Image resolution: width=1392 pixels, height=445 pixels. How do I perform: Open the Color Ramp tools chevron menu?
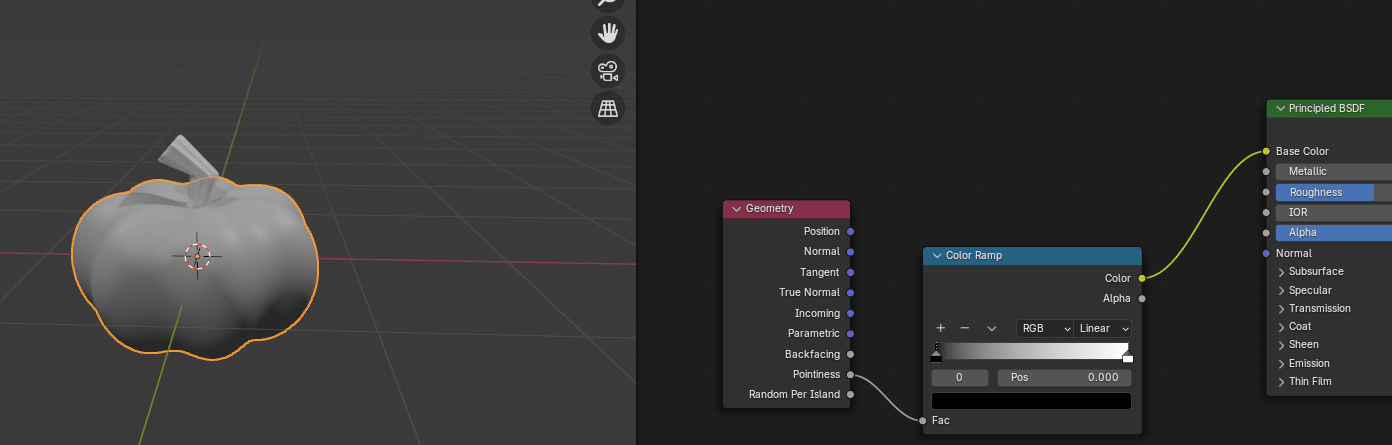pos(991,328)
